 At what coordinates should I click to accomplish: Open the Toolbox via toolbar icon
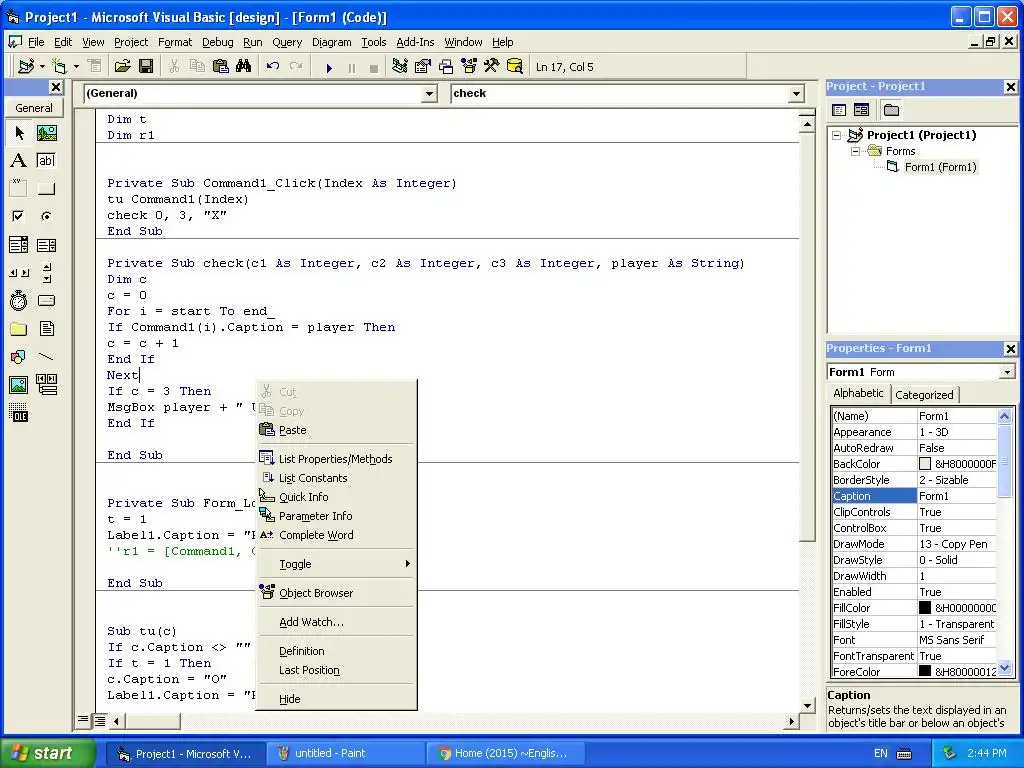click(492, 67)
